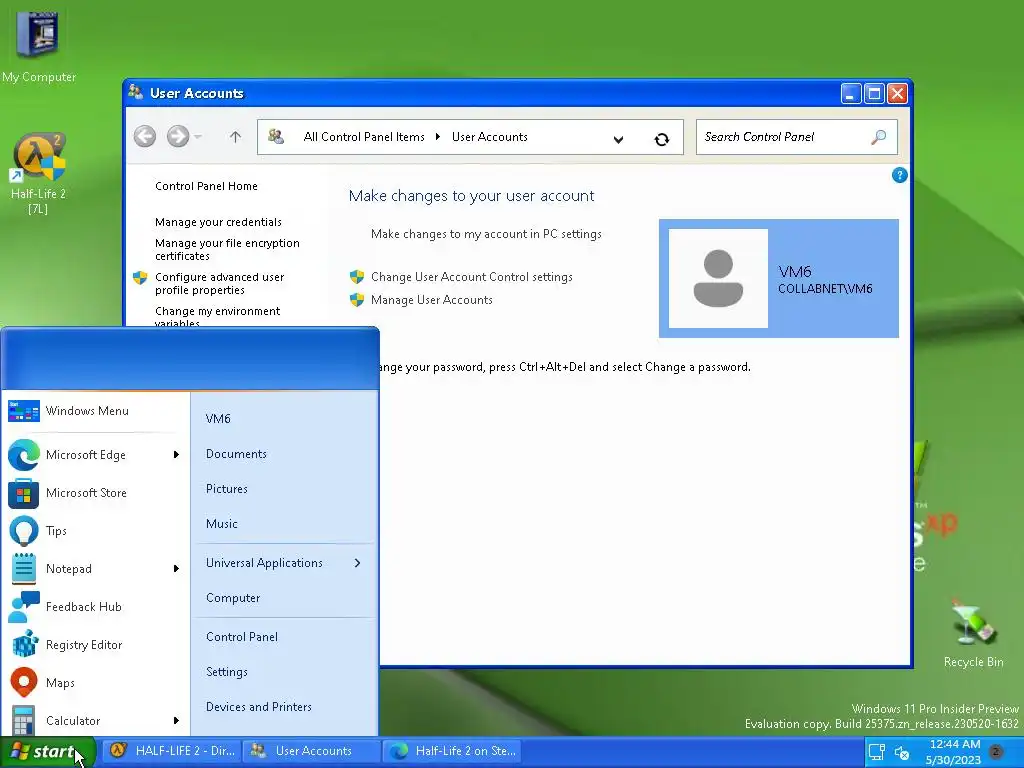The image size is (1024, 768).
Task: Open Microsoft Store from start menu
Action: pyautogui.click(x=95, y=493)
